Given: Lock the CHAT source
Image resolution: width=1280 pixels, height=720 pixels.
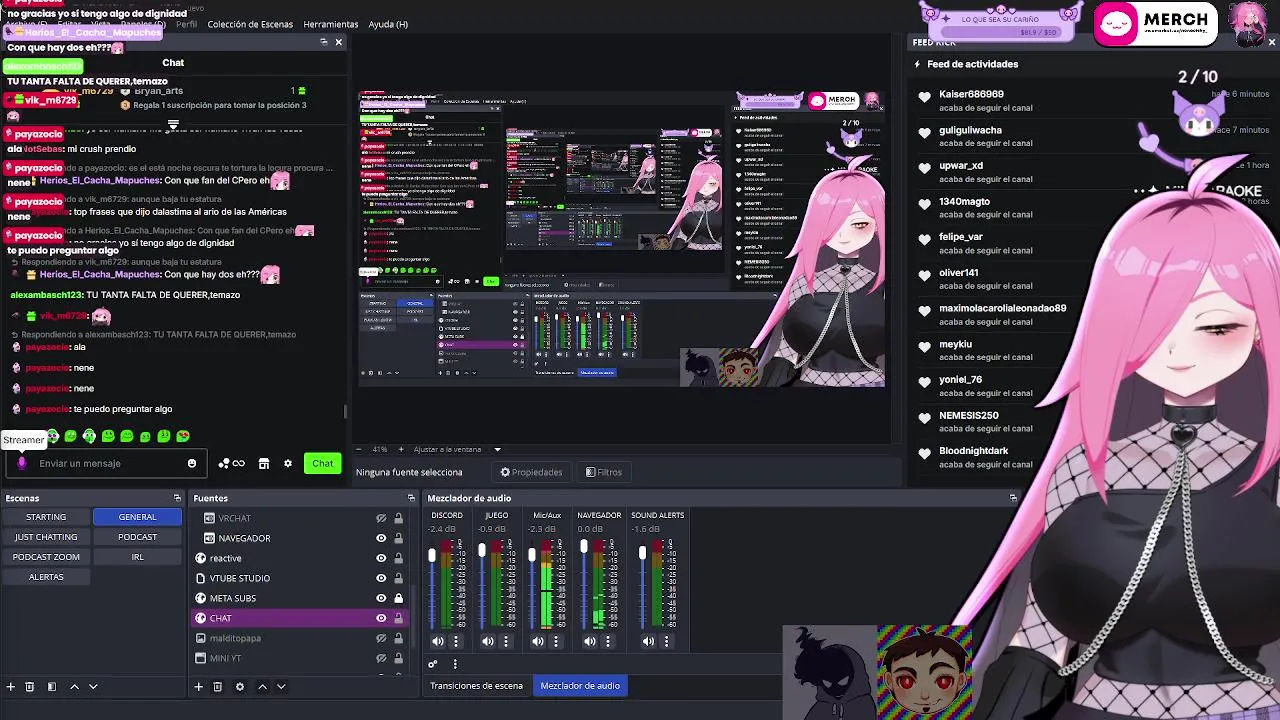Looking at the screenshot, I should coord(398,618).
